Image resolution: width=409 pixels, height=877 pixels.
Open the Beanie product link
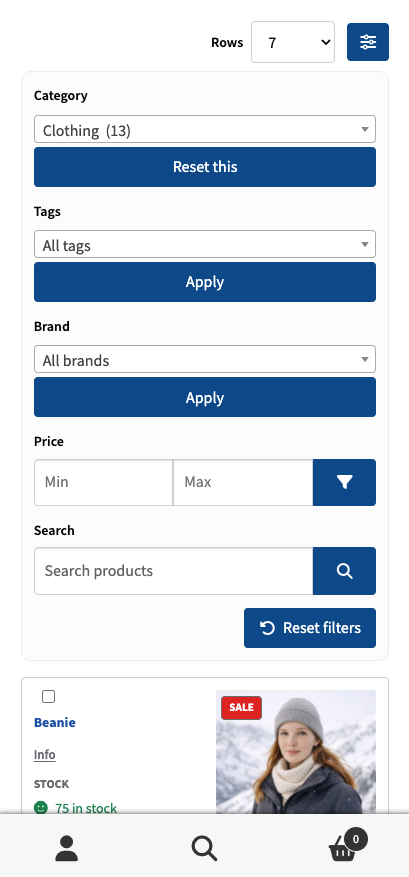tap(55, 722)
